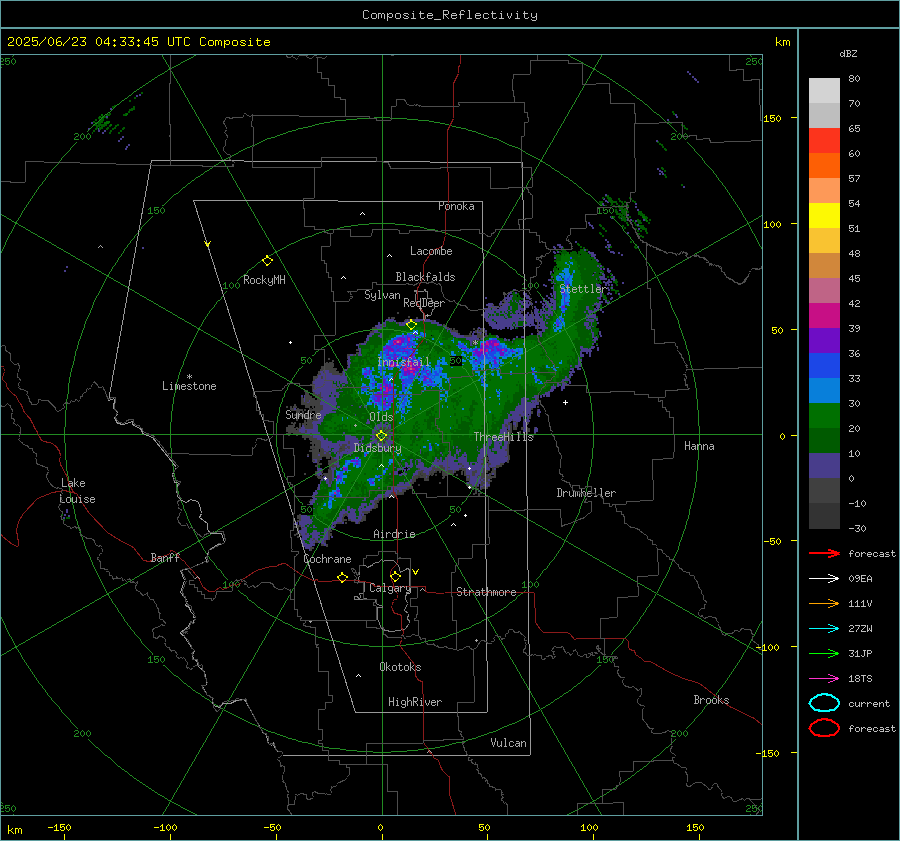This screenshot has width=900, height=841.
Task: Click the cyan current ellipse legend symbol
Action: pos(824,703)
